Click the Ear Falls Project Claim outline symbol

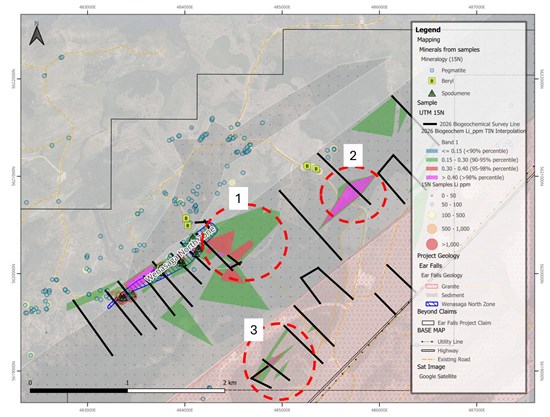click(428, 323)
